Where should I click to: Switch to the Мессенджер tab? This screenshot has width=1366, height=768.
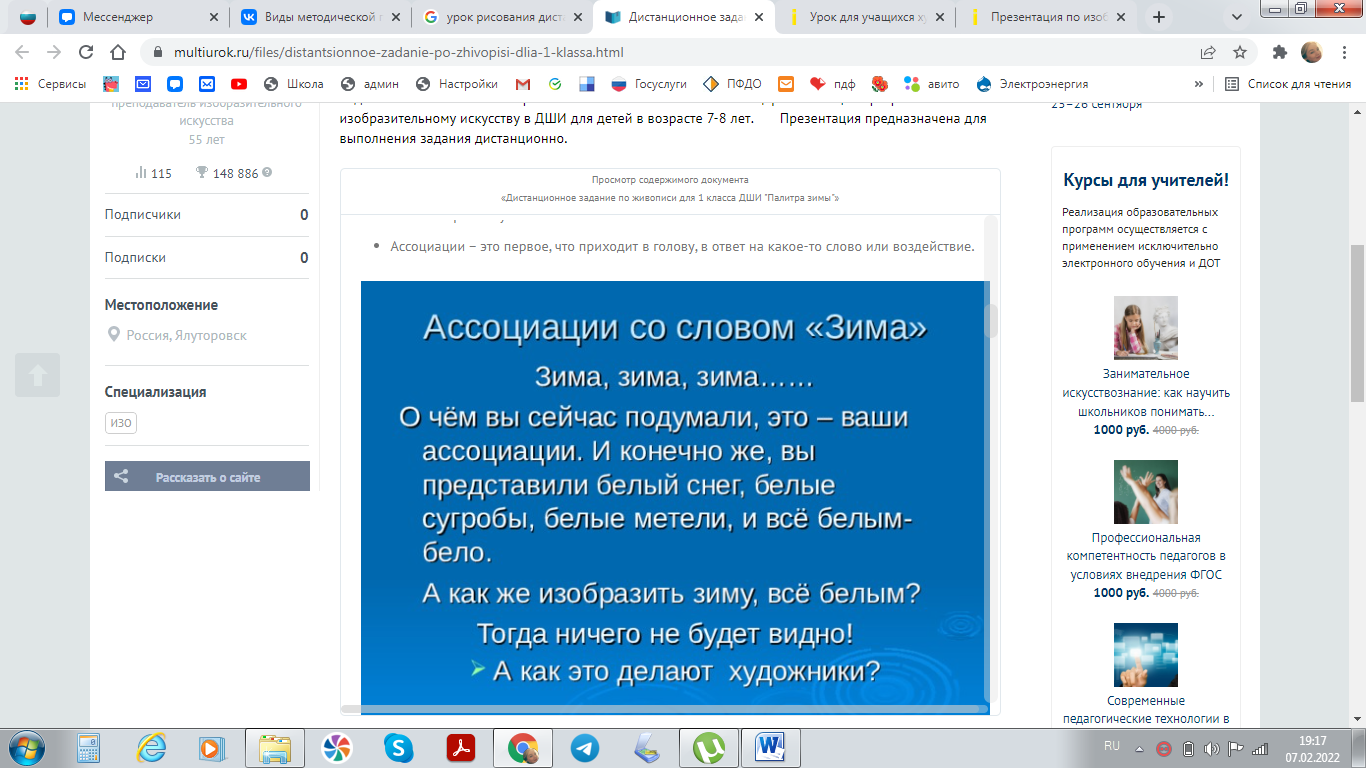pyautogui.click(x=138, y=17)
